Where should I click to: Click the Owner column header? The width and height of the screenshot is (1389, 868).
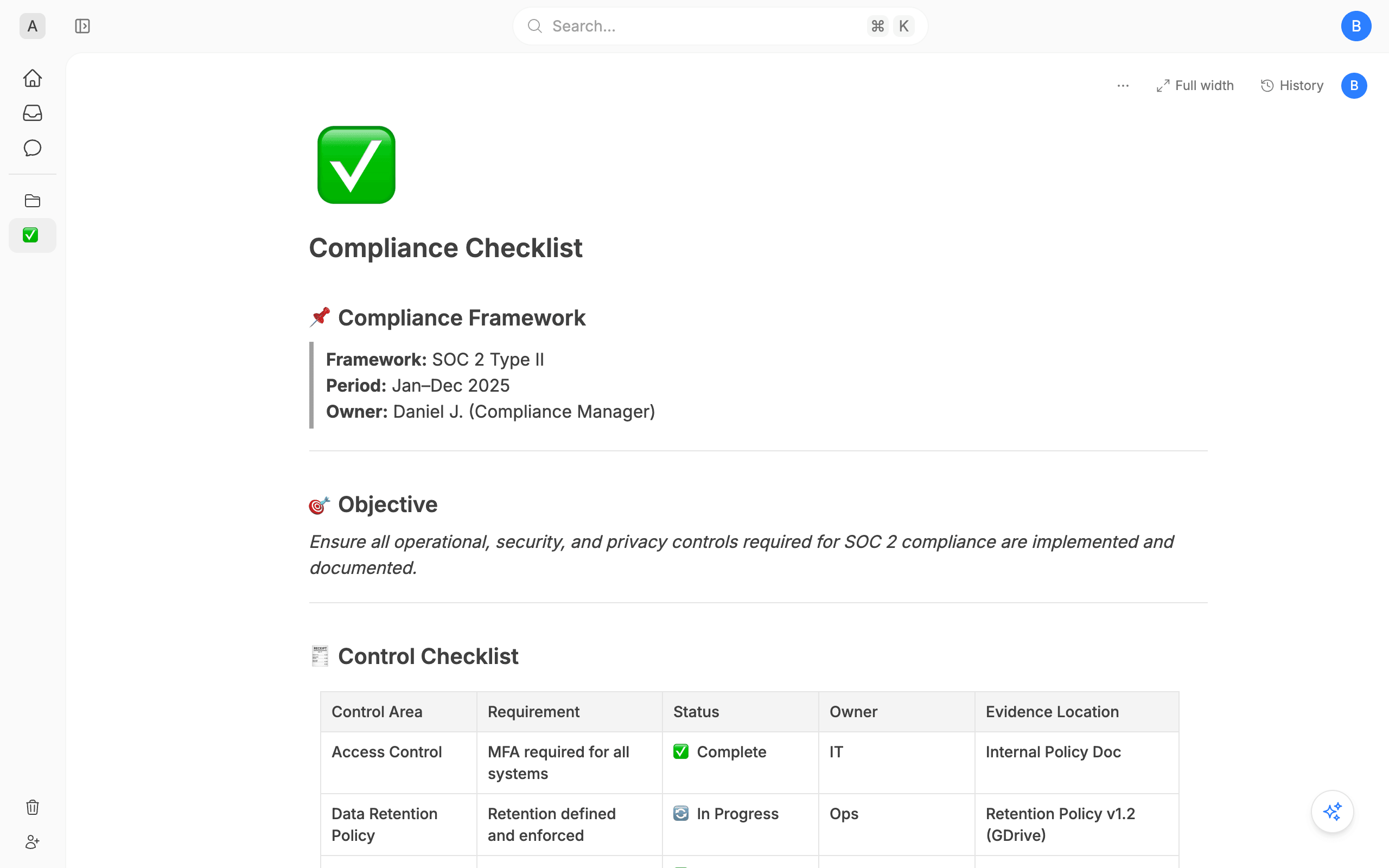pyautogui.click(x=896, y=712)
